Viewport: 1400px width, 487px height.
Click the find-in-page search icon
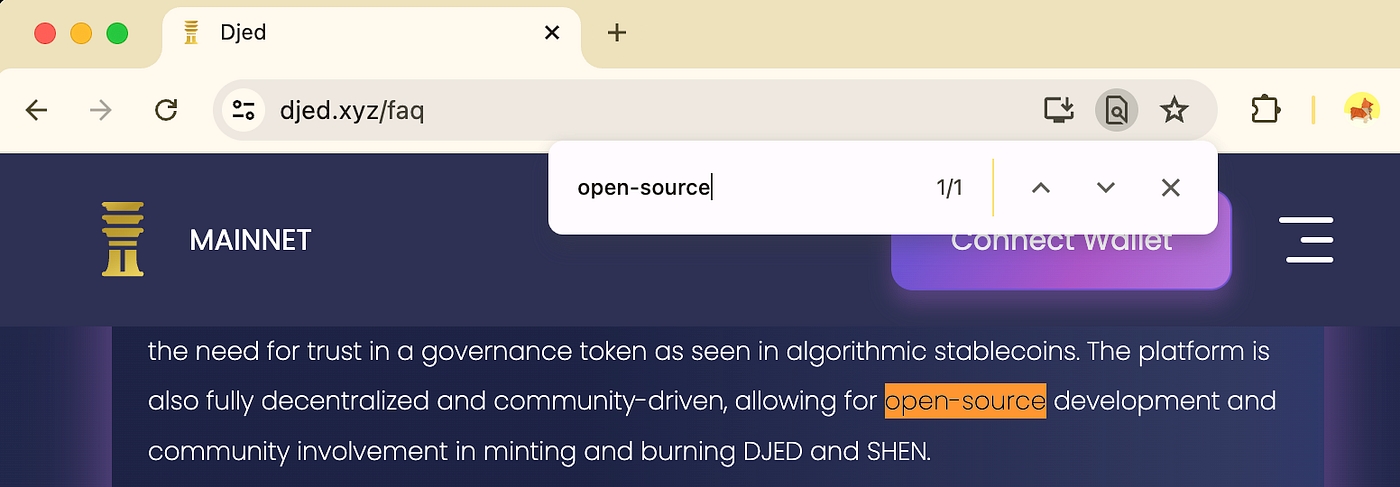tap(1116, 110)
